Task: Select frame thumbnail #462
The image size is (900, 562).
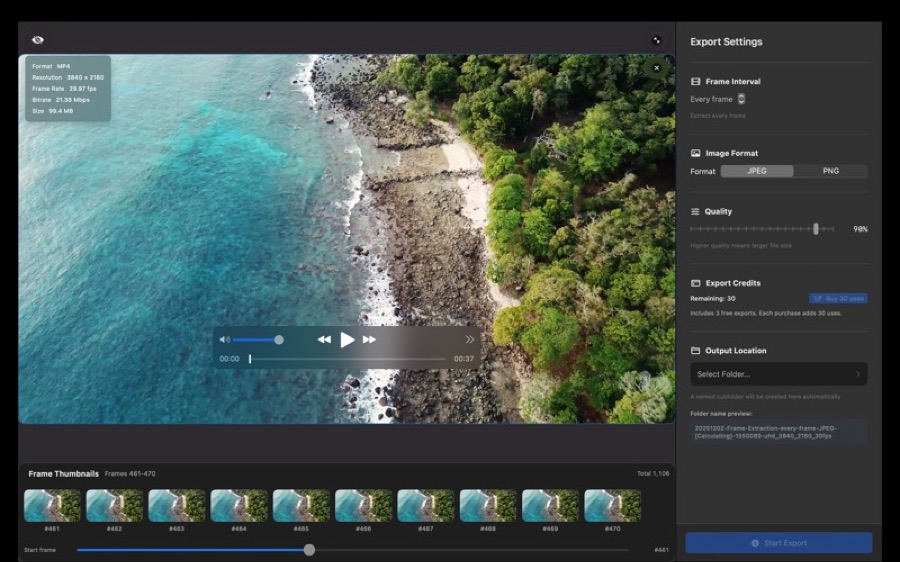Action: tap(114, 506)
